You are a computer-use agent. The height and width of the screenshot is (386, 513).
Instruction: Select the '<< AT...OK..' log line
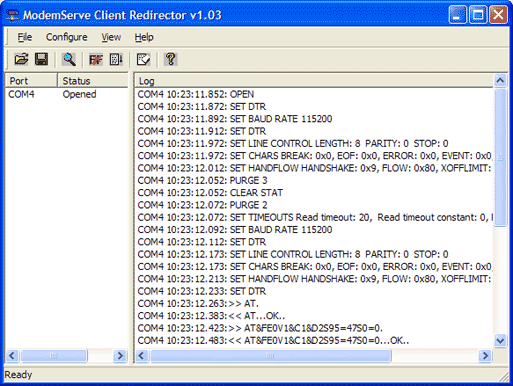pos(211,316)
